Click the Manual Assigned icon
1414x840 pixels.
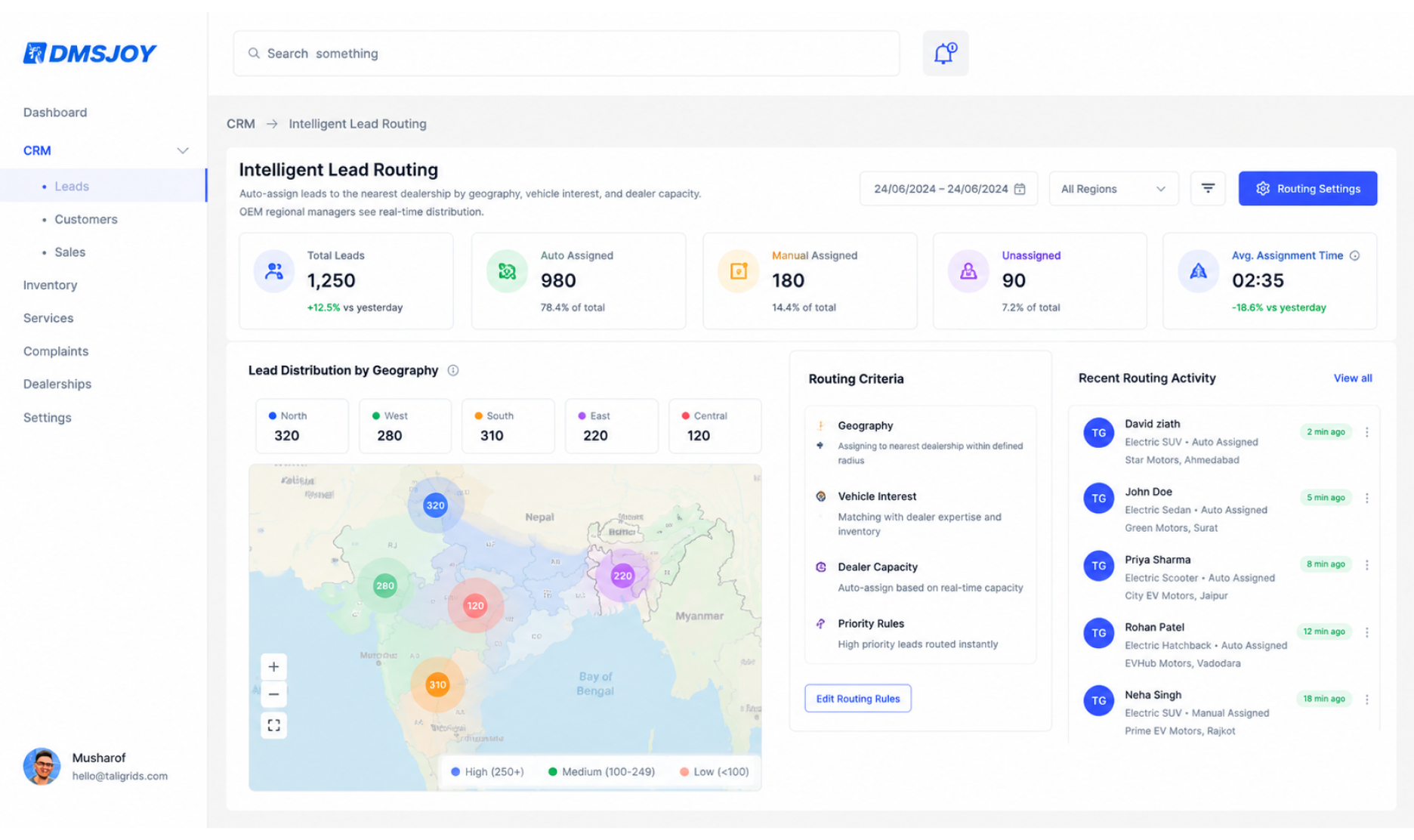point(739,270)
